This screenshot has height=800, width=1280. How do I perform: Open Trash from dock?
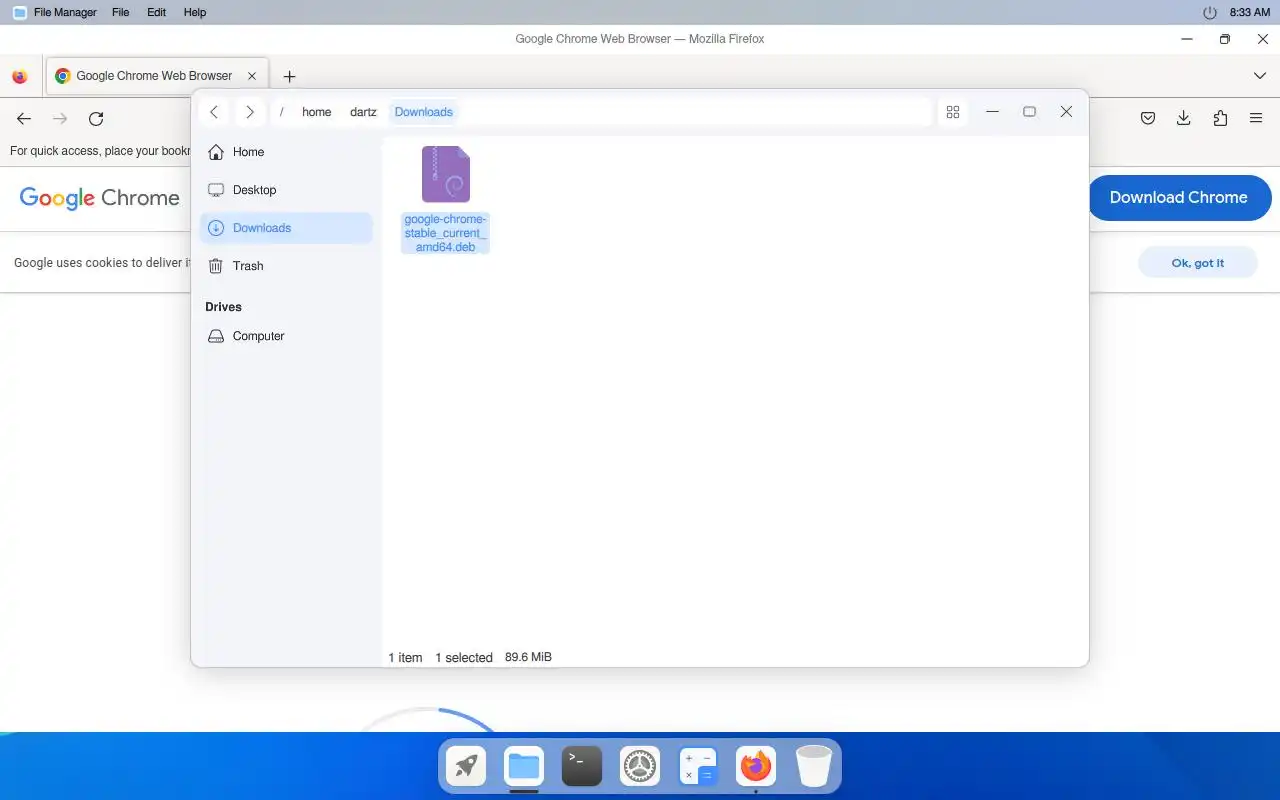(814, 767)
